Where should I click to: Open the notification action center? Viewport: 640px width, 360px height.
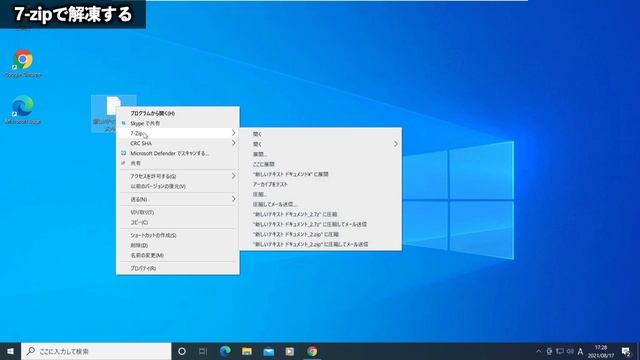(626, 351)
